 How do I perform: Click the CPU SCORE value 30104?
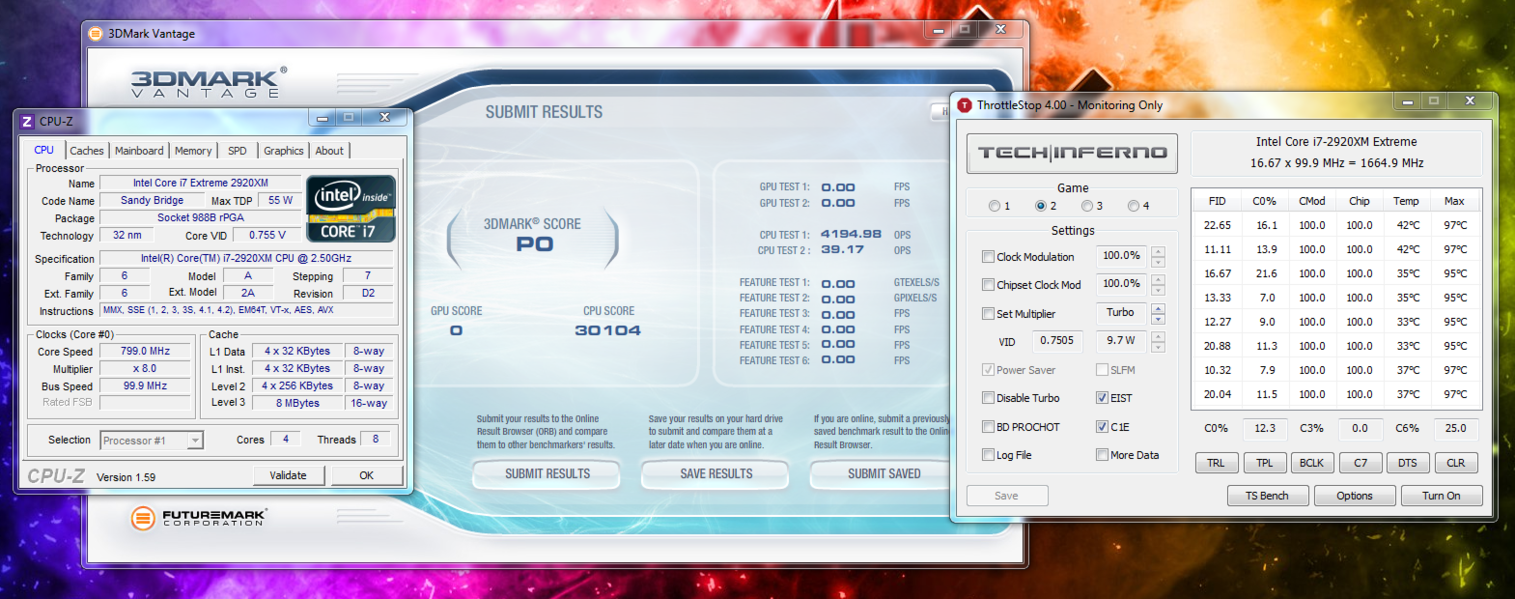608,330
